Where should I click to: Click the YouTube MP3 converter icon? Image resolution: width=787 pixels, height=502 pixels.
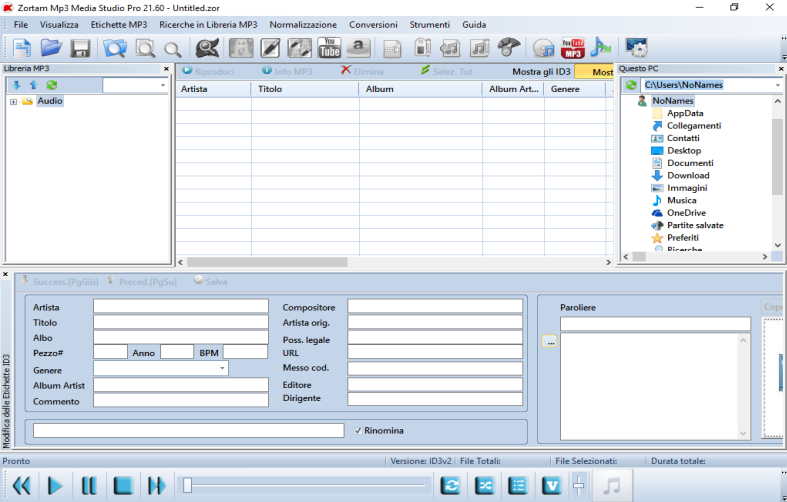pyautogui.click(x=573, y=48)
